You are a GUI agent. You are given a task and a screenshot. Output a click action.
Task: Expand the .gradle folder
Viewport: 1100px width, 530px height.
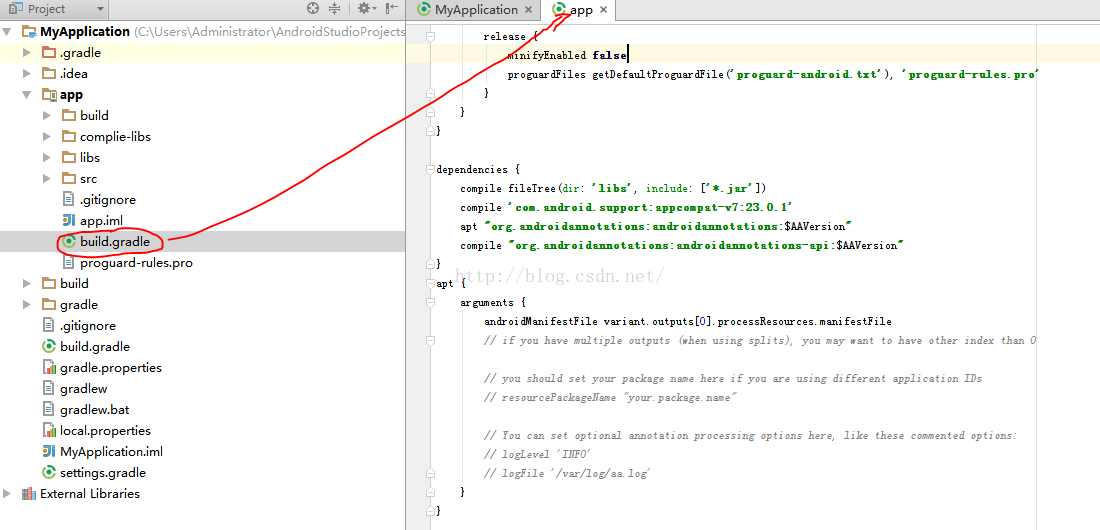tap(27, 53)
